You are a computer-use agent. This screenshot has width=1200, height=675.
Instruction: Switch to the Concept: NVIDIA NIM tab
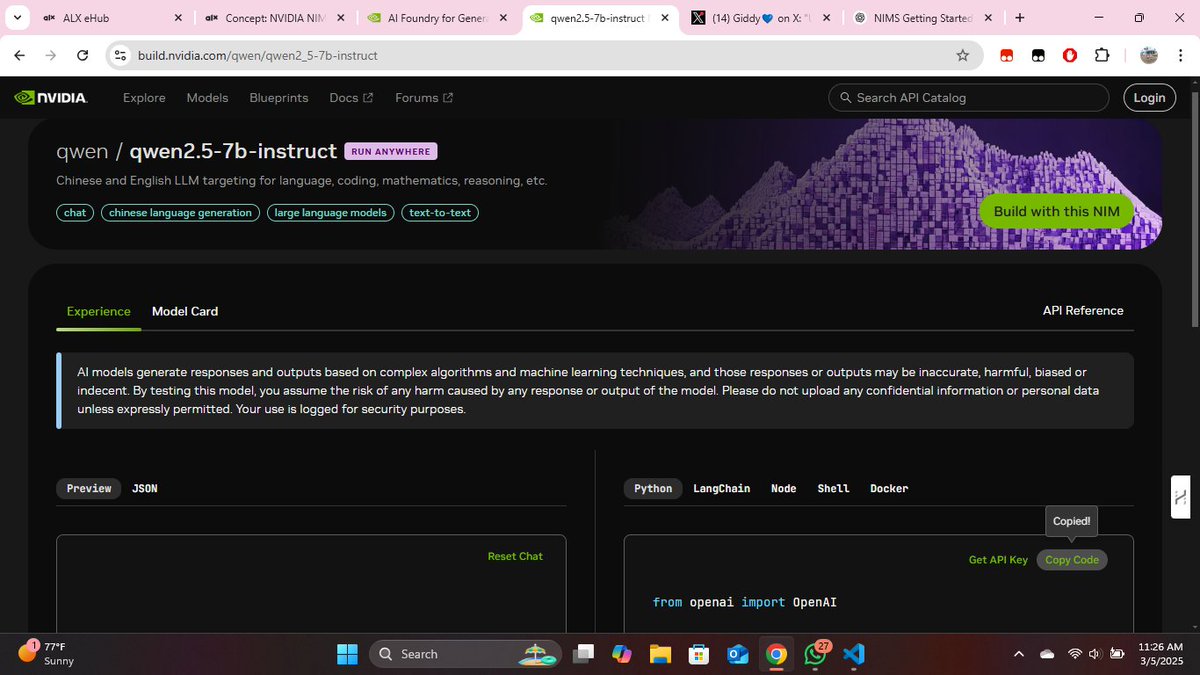point(273,18)
